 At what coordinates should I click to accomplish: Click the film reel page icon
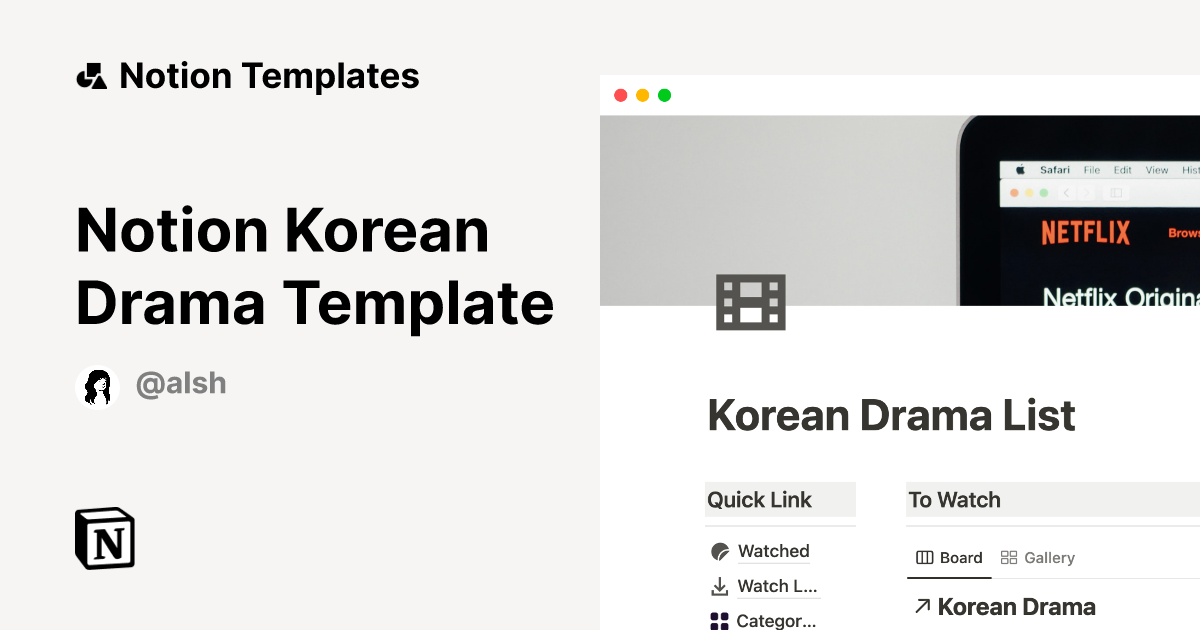749,300
